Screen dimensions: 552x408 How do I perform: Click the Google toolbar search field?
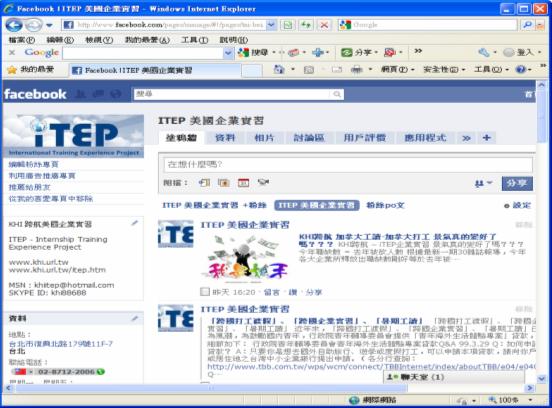coord(143,53)
